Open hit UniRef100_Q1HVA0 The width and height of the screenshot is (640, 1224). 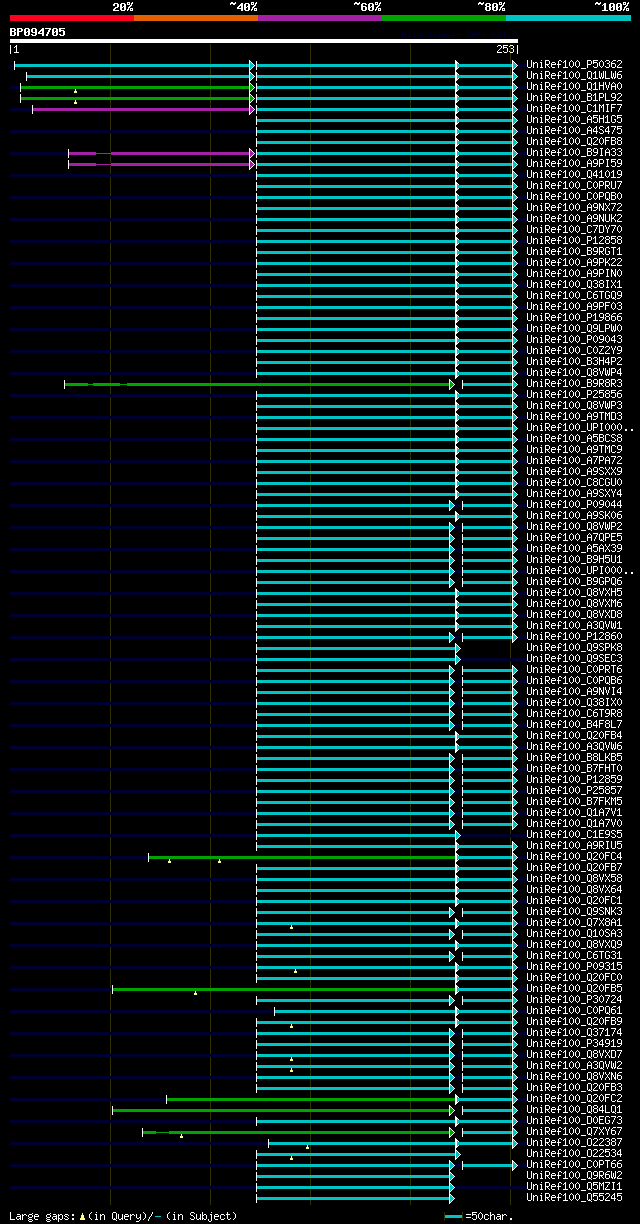[574, 87]
